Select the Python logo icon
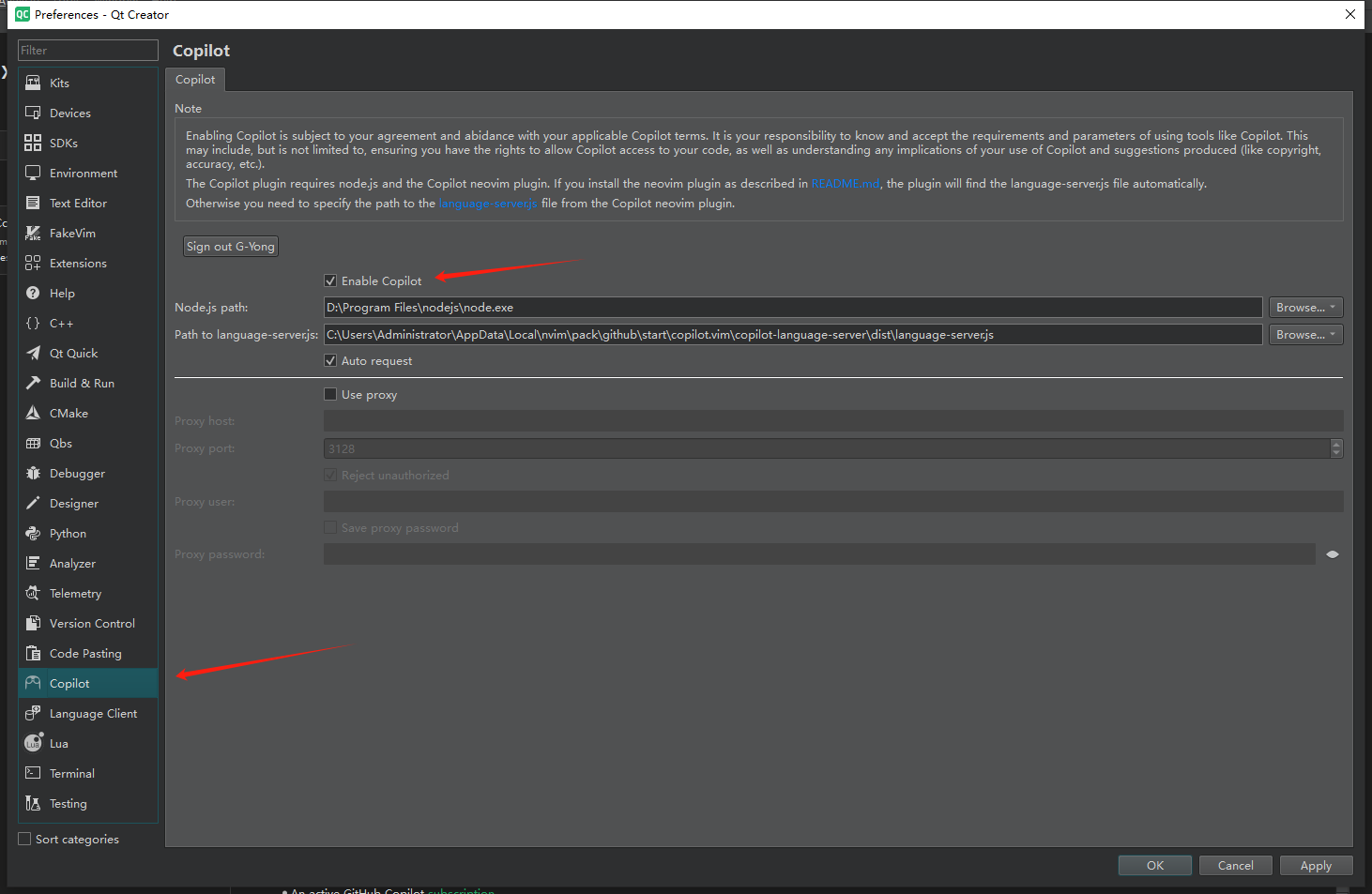Viewport: 1372px width, 894px height. [x=33, y=533]
